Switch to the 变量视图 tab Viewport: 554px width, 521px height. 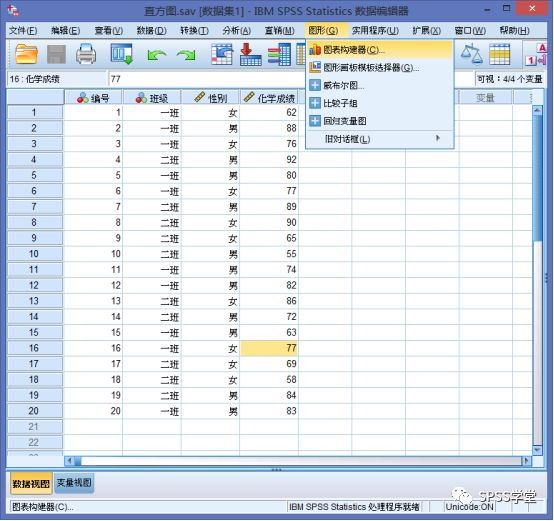(74, 482)
